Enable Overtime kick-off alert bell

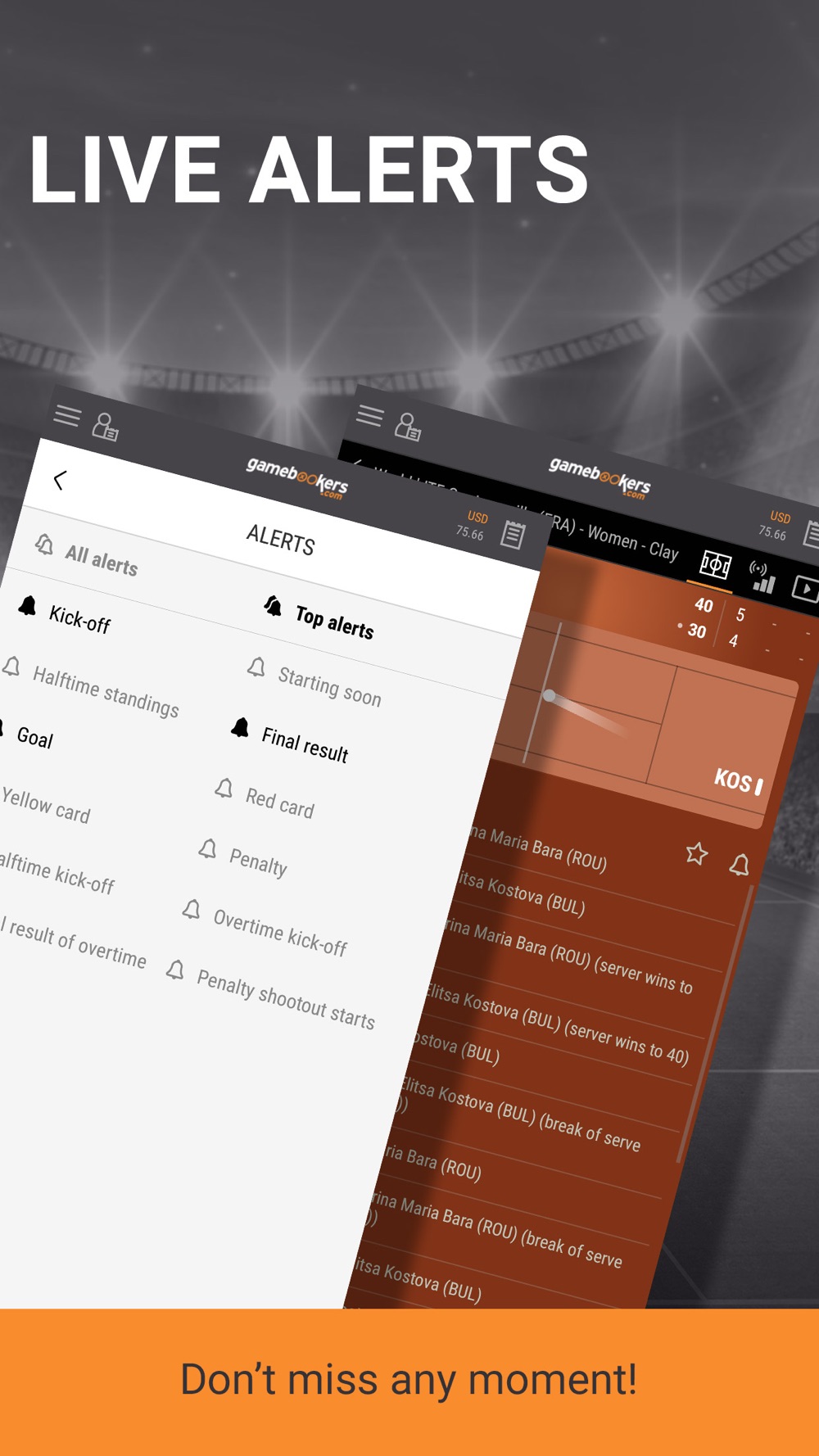191,909
